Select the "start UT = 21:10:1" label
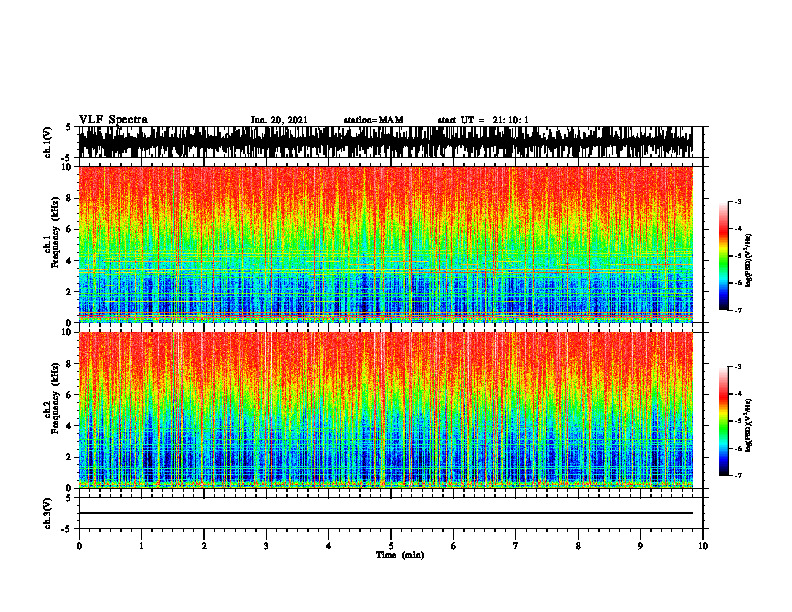This screenshot has width=792, height=612. click(483, 120)
